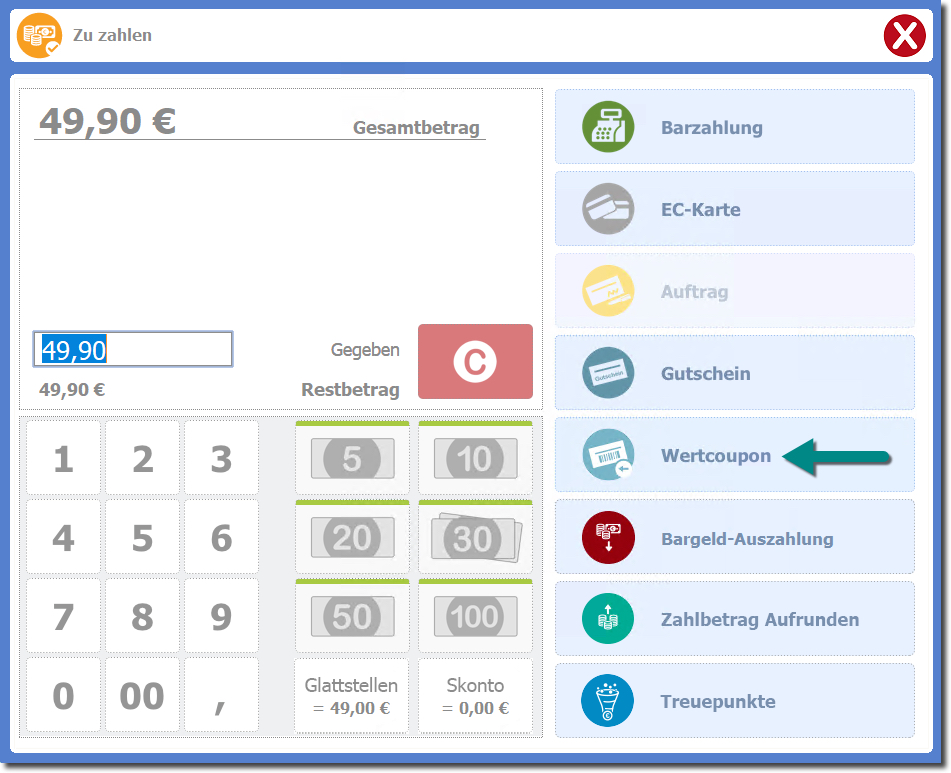Tap the 100 euro banknote button

475,617
